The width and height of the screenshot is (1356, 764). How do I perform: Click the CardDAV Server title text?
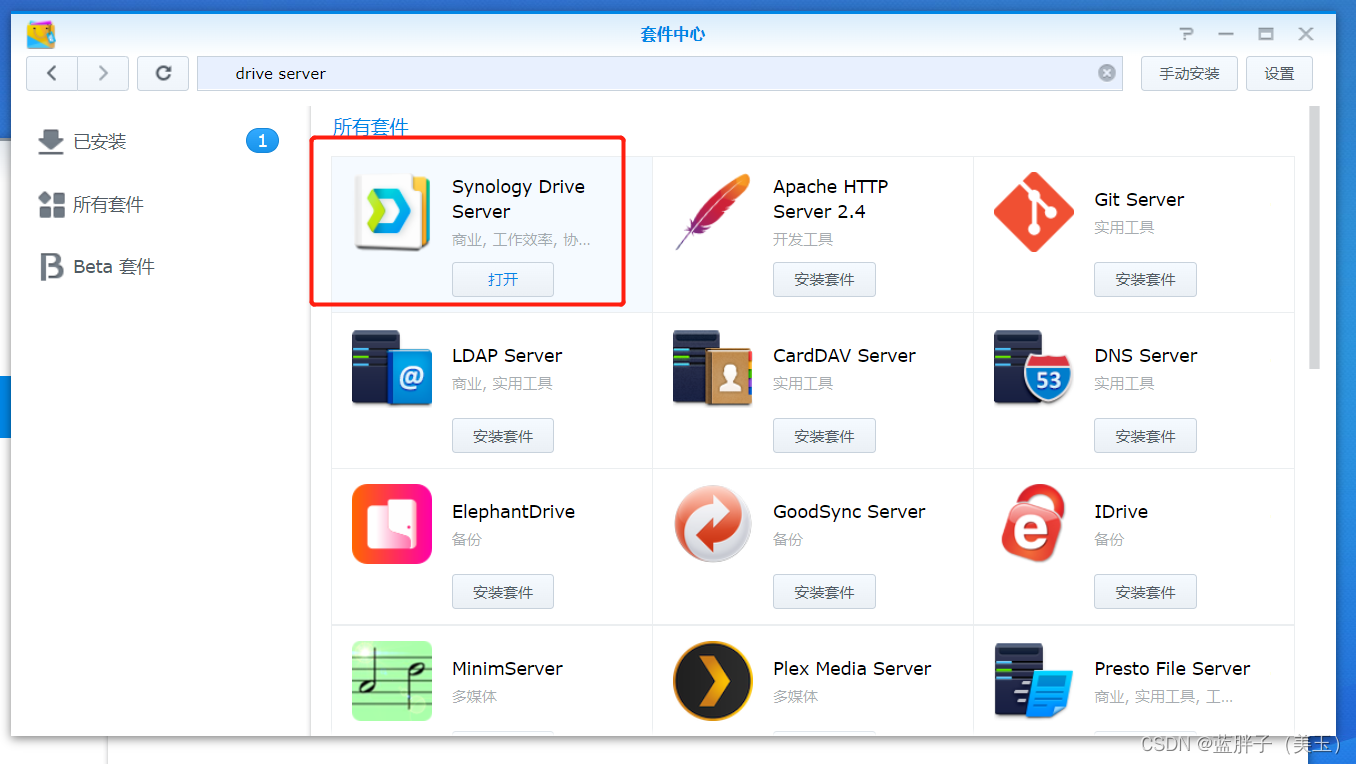click(x=844, y=355)
